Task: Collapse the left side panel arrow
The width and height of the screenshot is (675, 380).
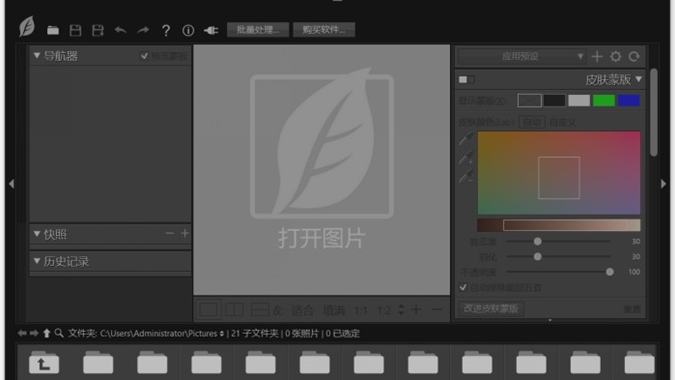Action: (x=11, y=184)
